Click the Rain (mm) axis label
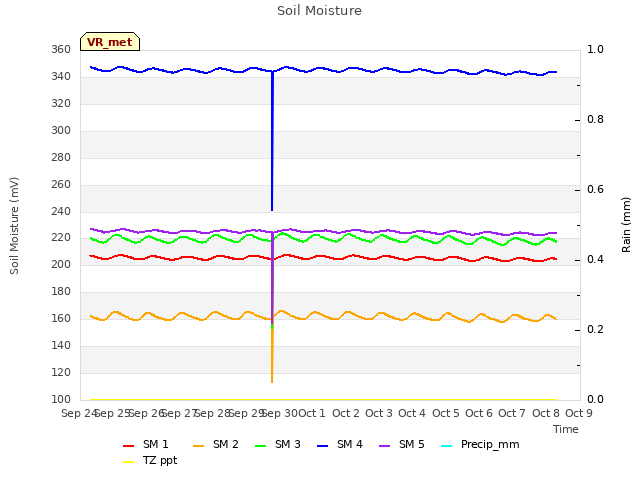 coord(626,225)
